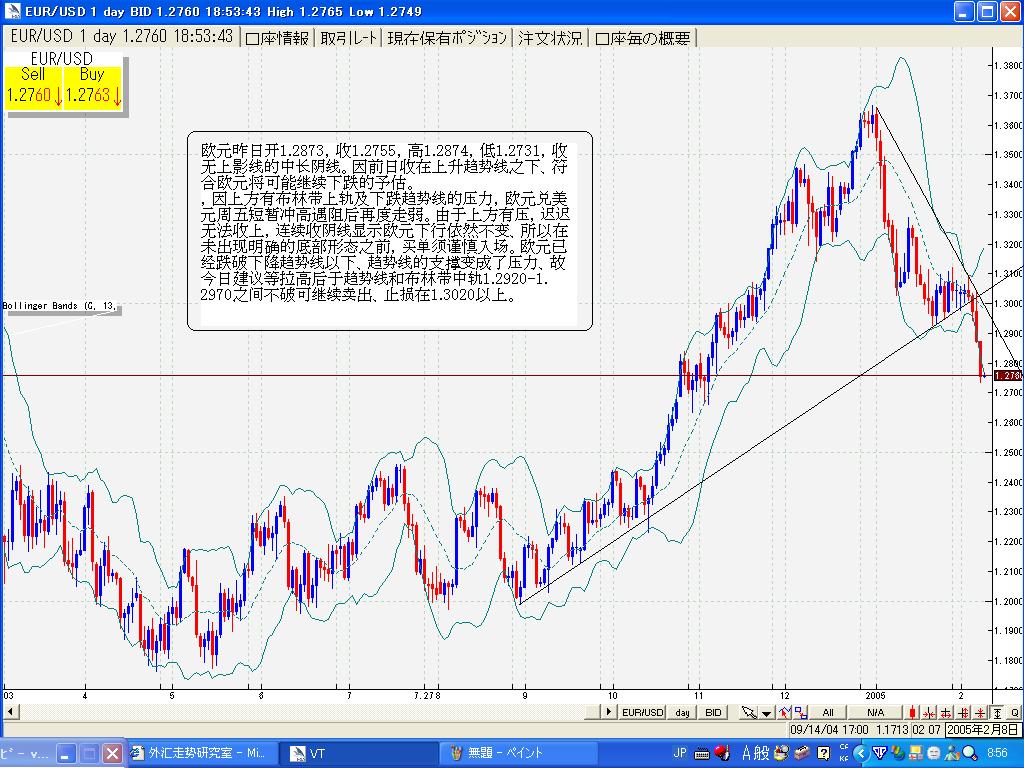Open the pointer tool dropdown arrow

[766, 713]
